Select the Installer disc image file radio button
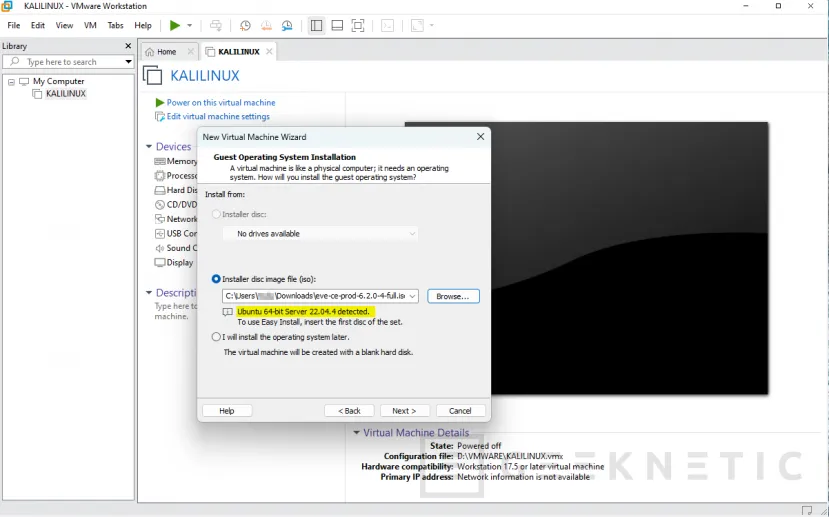The image size is (829, 517). [216, 279]
